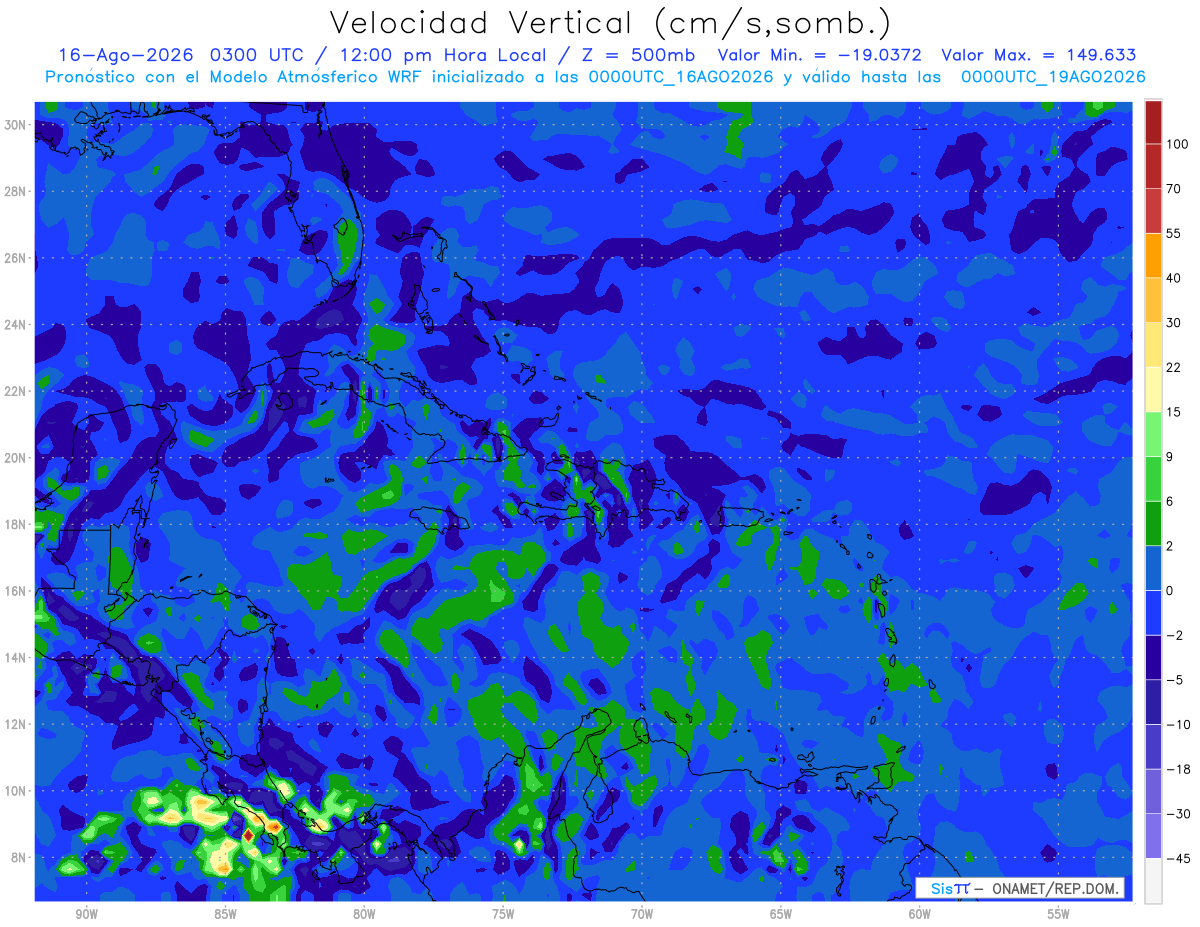Click the "28N" latitude label
Screen dimensions: 1200x927
coord(17,191)
